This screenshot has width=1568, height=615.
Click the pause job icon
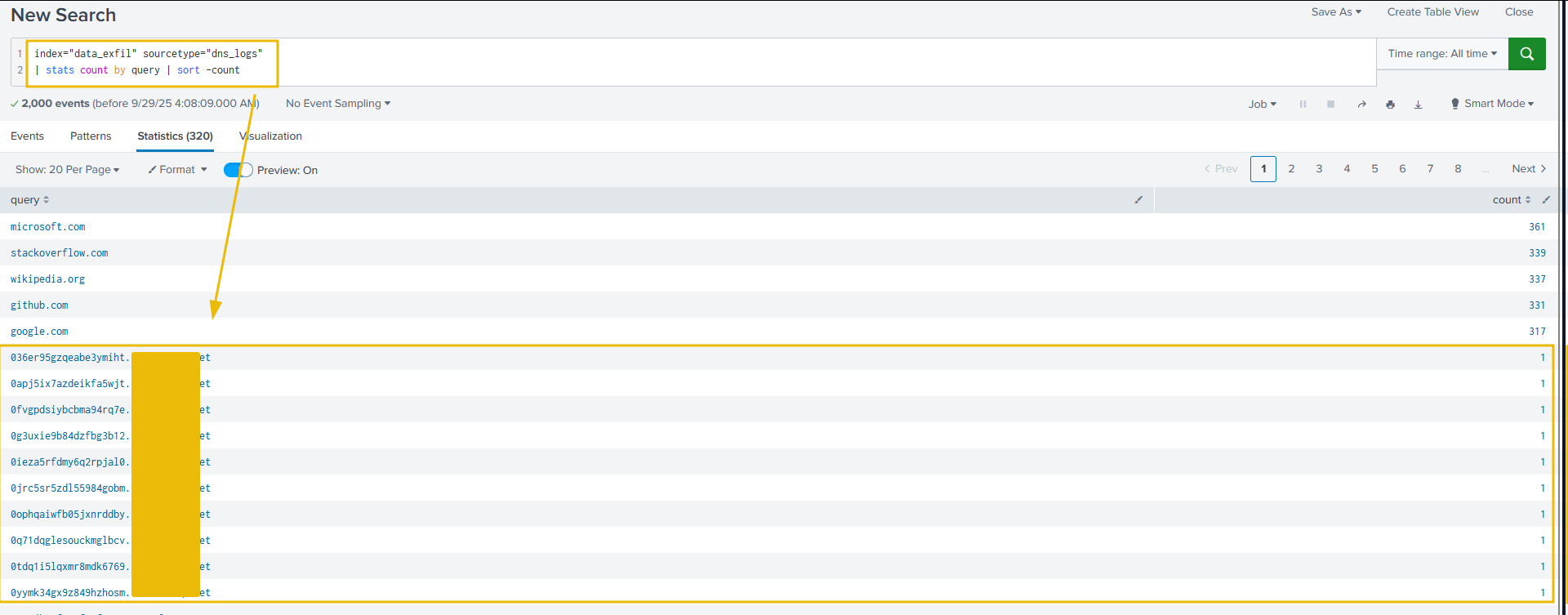(x=1303, y=105)
